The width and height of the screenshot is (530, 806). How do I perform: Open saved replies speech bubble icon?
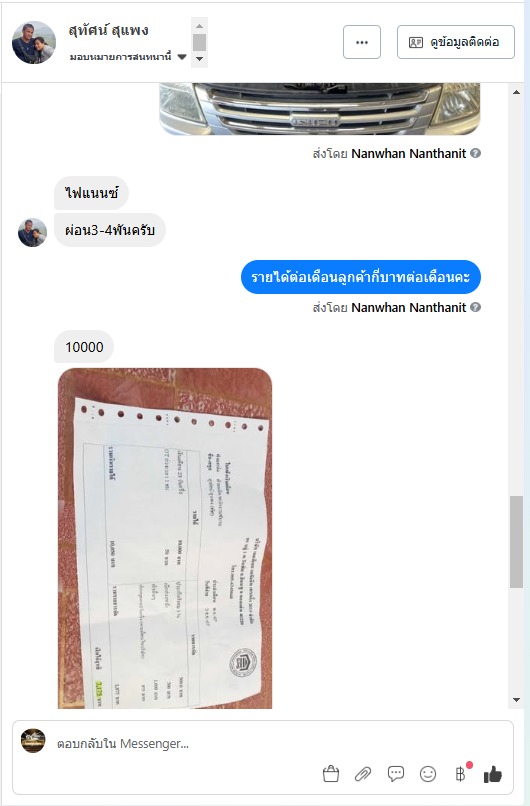point(395,774)
